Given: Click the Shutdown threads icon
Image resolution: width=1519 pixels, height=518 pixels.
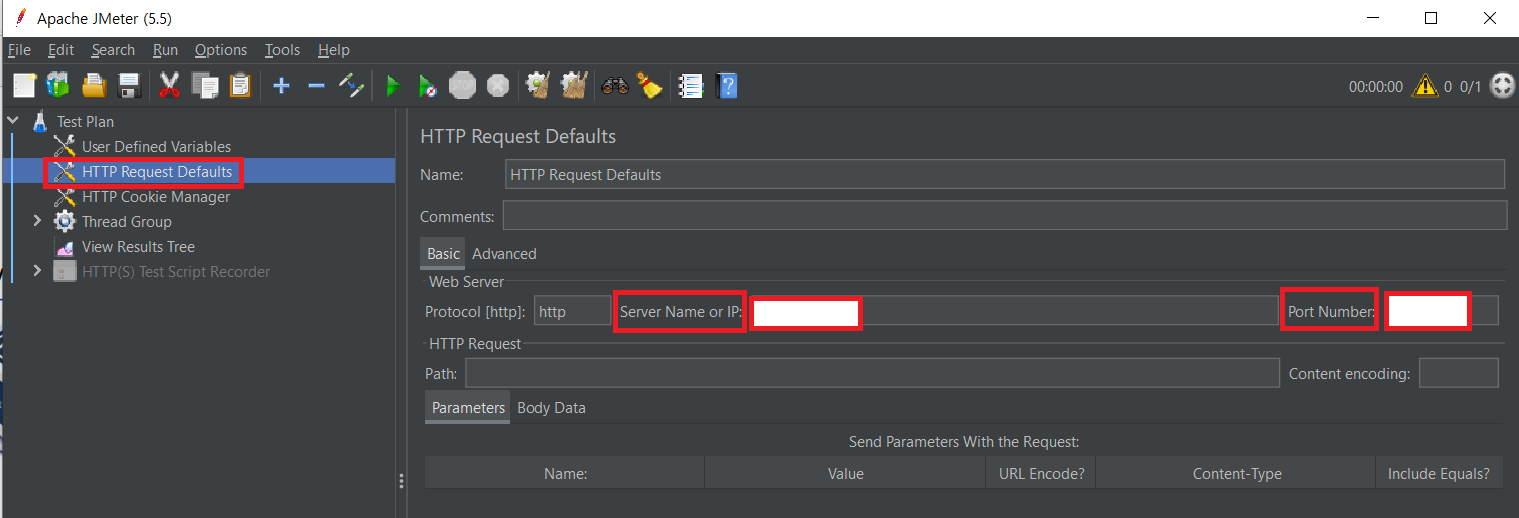Looking at the screenshot, I should [497, 86].
